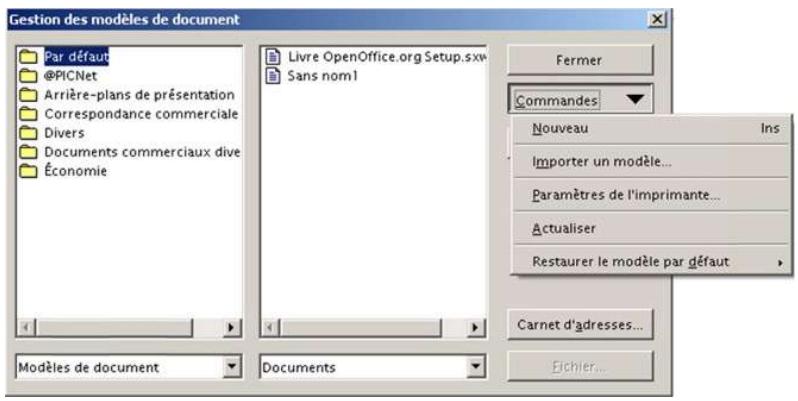This screenshot has height=401, width=798.
Task: Choose Actualiser from the menu
Action: 651,228
